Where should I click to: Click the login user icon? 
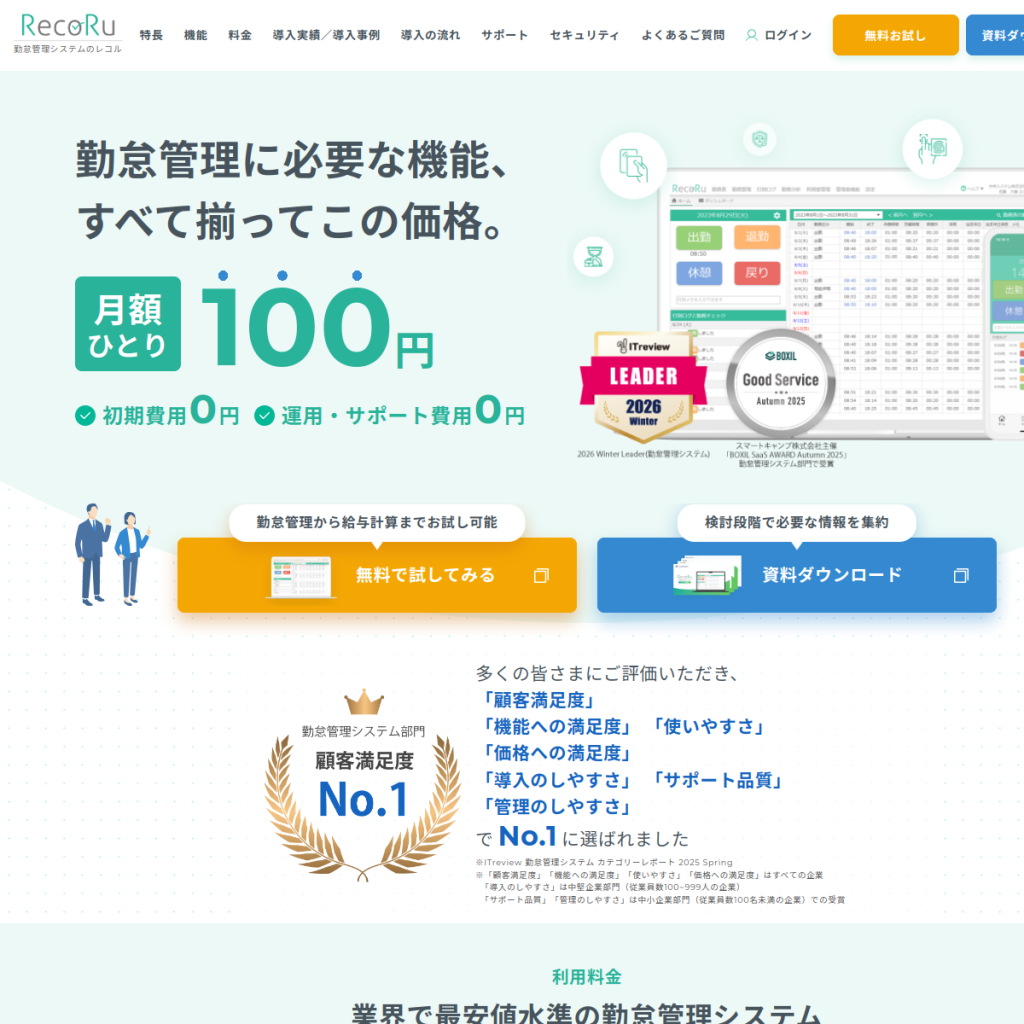pos(752,35)
